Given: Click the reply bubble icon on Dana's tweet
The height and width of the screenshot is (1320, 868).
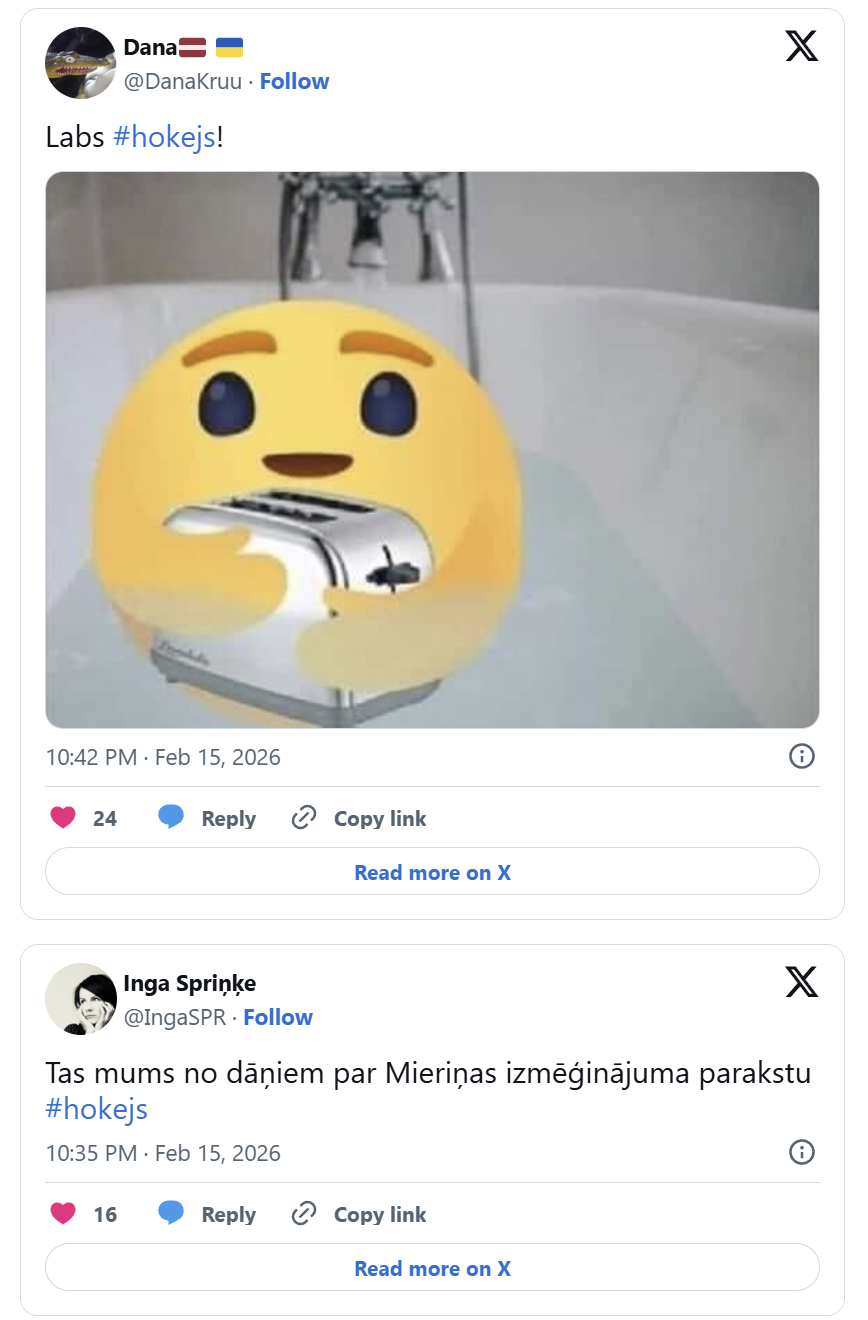Looking at the screenshot, I should click(x=171, y=818).
